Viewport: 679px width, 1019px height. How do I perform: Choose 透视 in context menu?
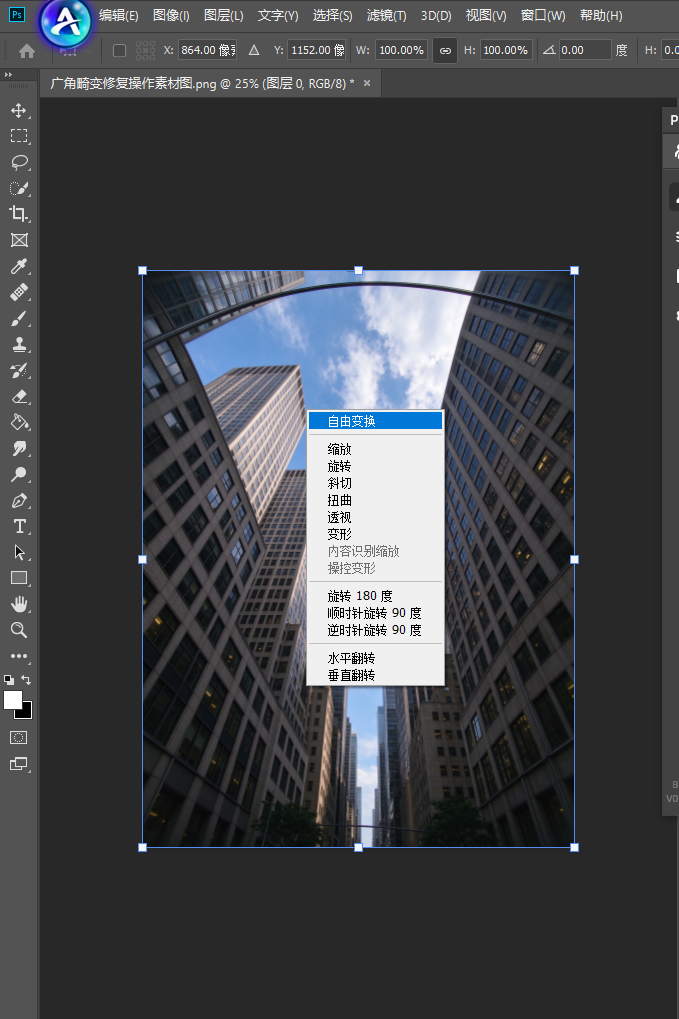375,517
